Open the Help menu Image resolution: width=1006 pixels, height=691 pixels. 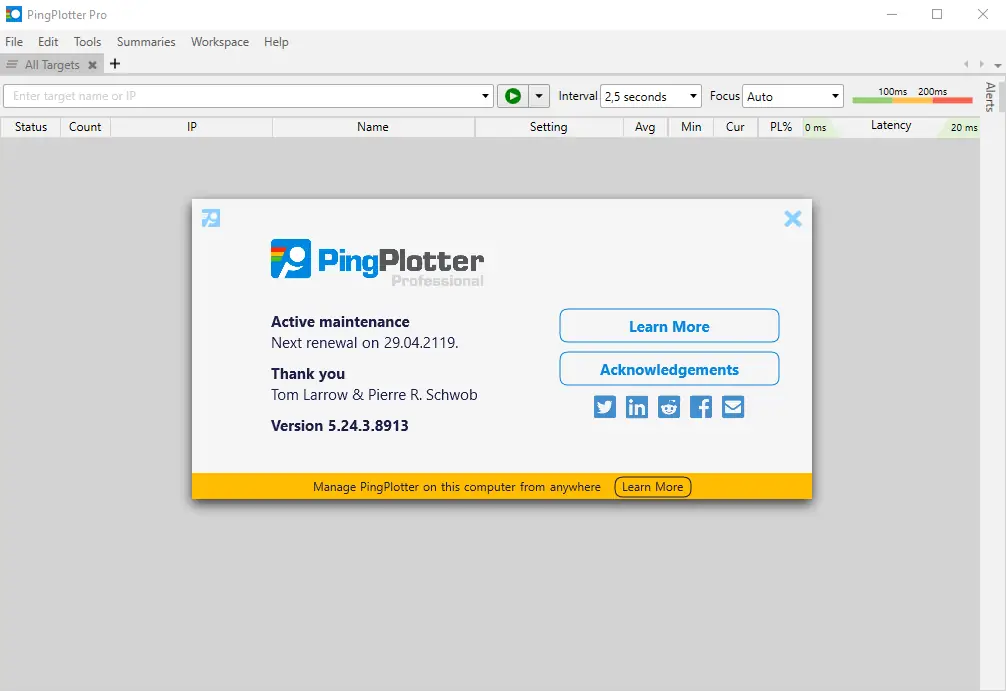(276, 42)
